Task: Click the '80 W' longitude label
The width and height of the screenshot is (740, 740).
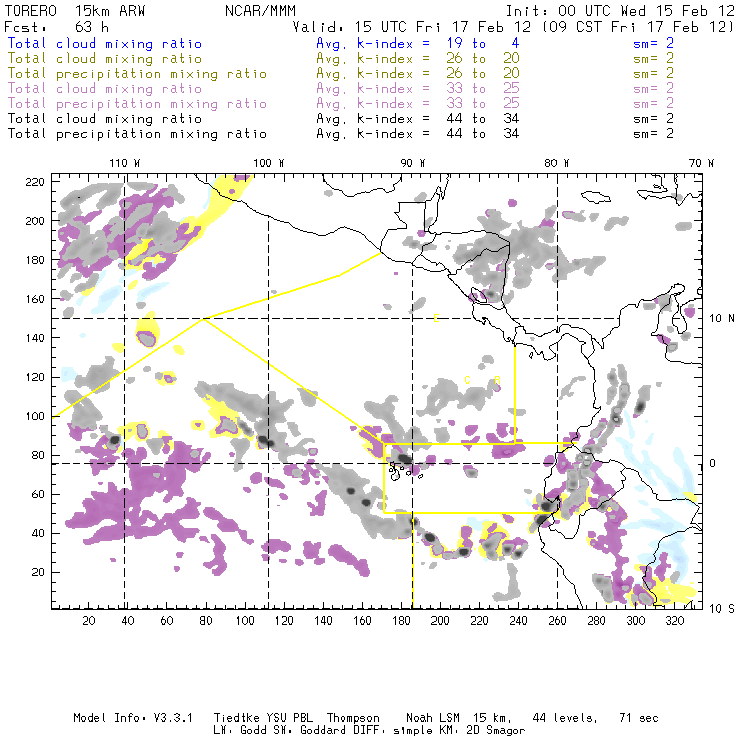Action: [556, 163]
